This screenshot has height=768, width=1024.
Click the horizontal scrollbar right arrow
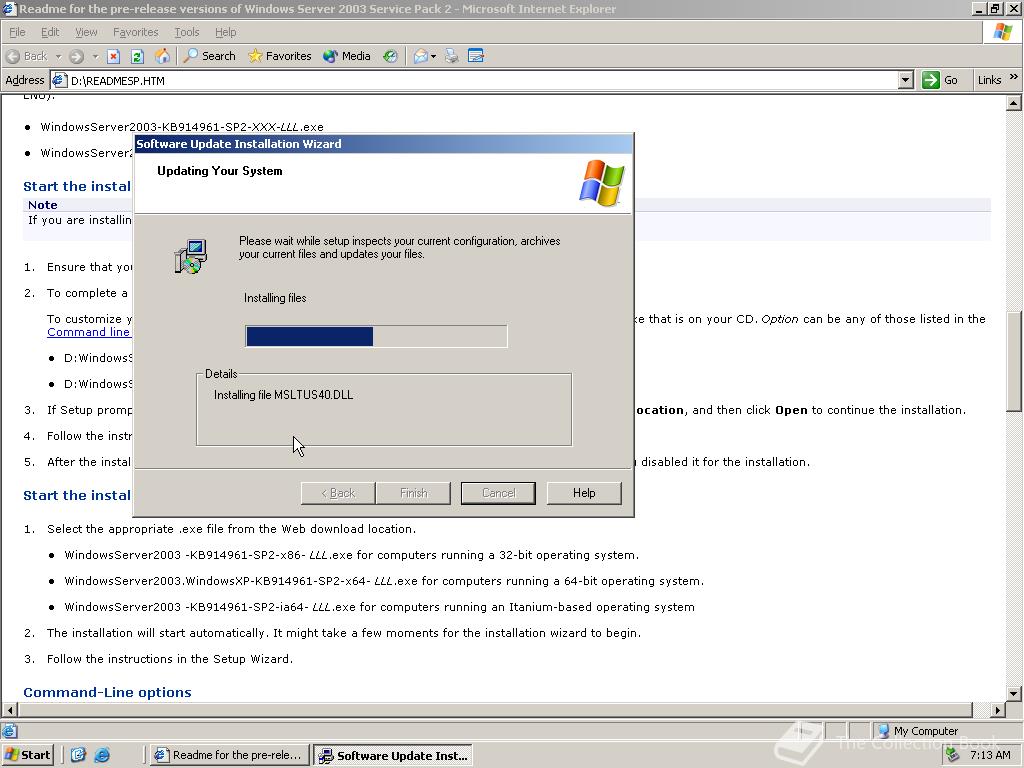coord(998,709)
